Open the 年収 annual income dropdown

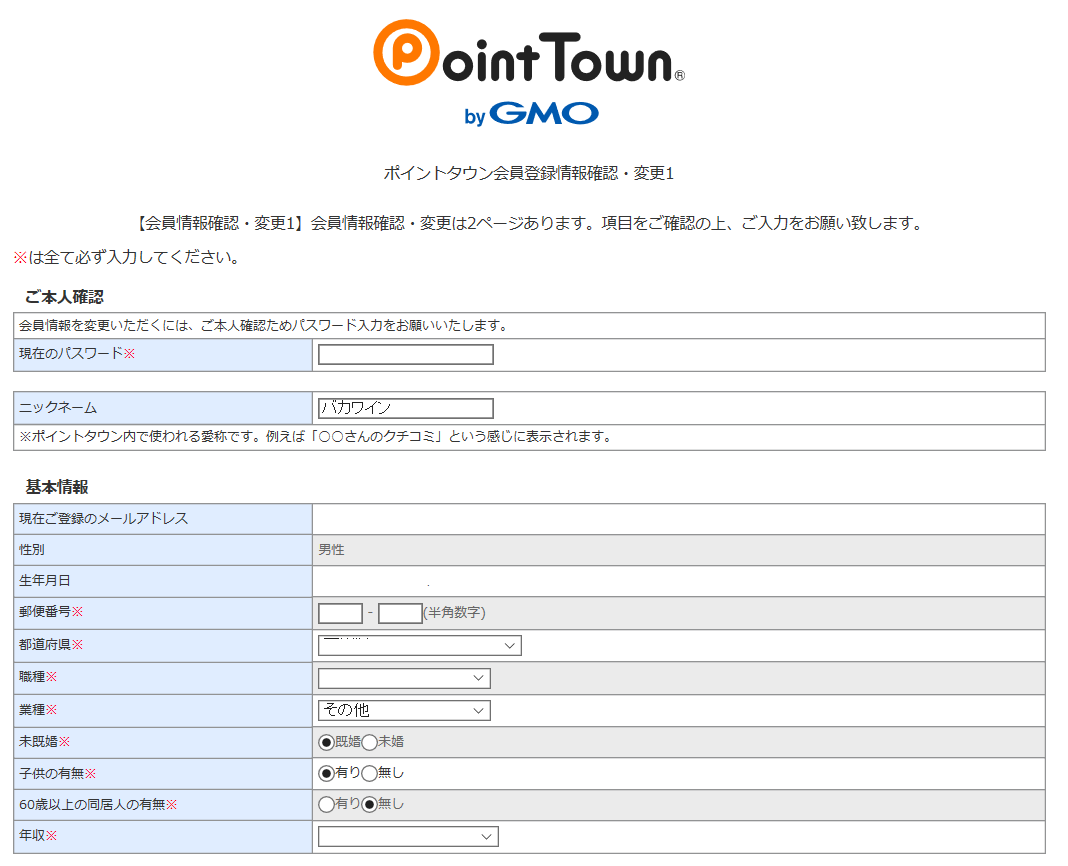408,837
